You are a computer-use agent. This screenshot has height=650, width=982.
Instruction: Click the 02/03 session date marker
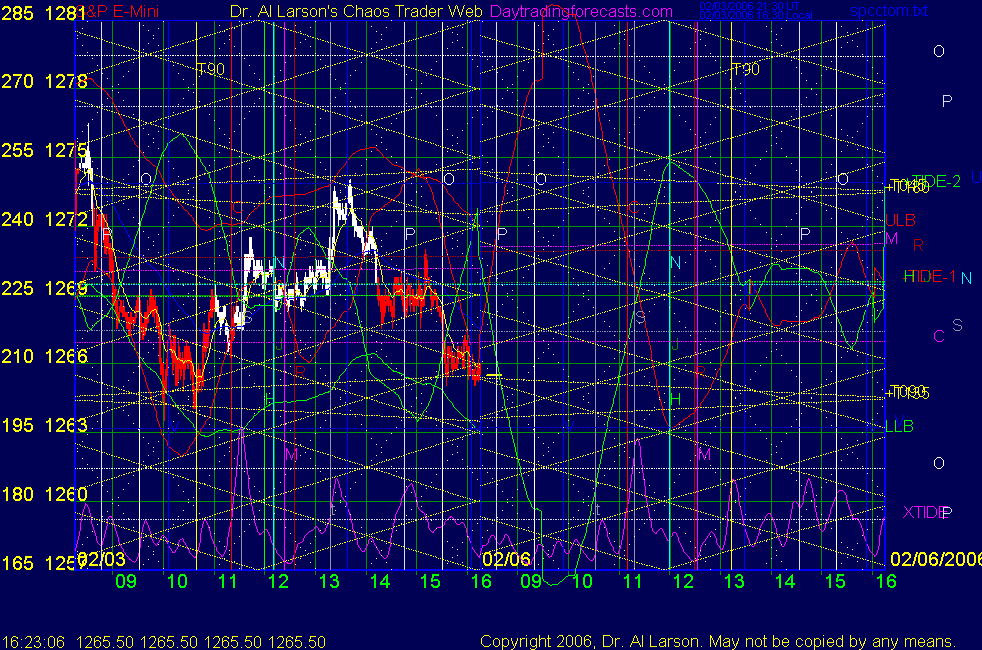pyautogui.click(x=102, y=559)
